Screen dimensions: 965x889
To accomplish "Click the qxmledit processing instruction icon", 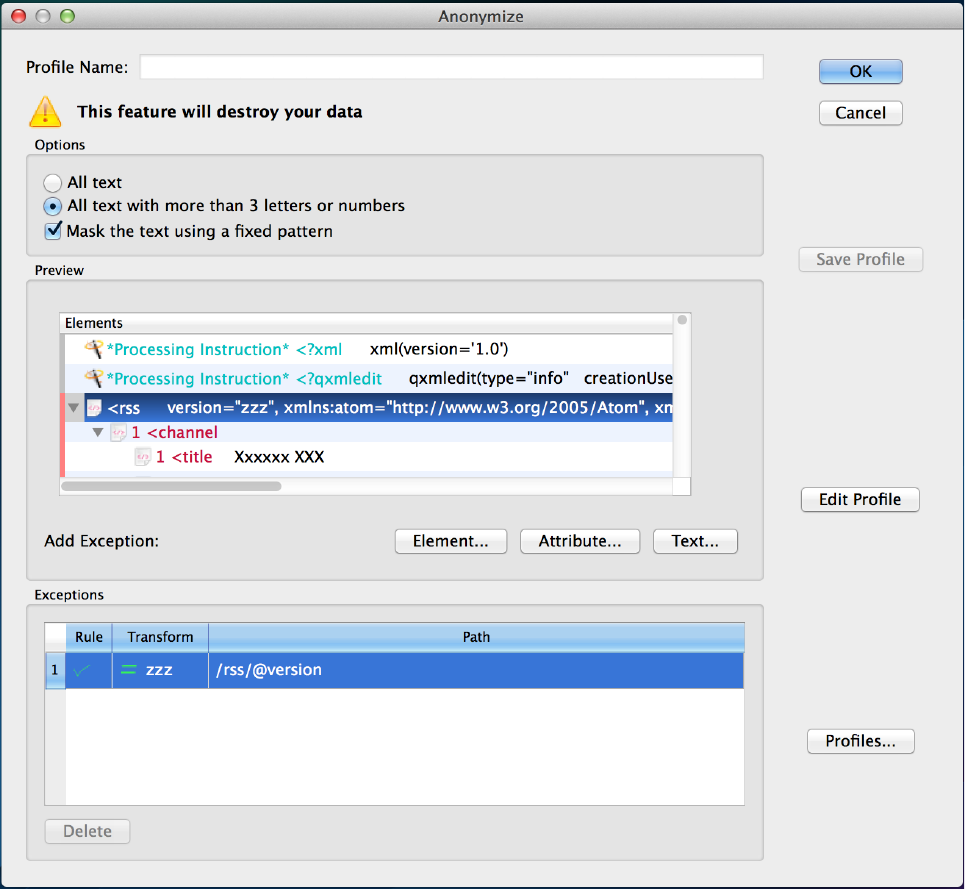I will pos(94,378).
